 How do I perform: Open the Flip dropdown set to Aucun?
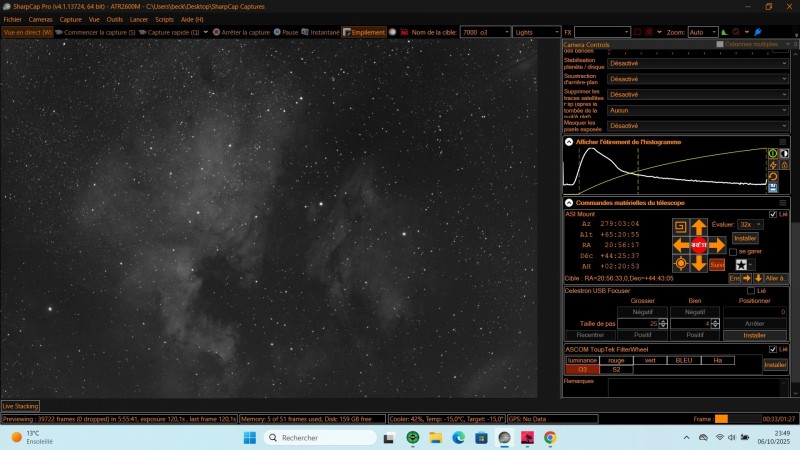[698, 110]
